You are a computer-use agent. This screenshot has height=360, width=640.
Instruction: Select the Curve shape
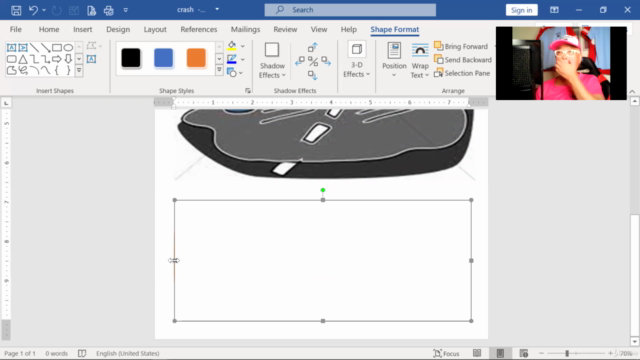(x=46, y=70)
